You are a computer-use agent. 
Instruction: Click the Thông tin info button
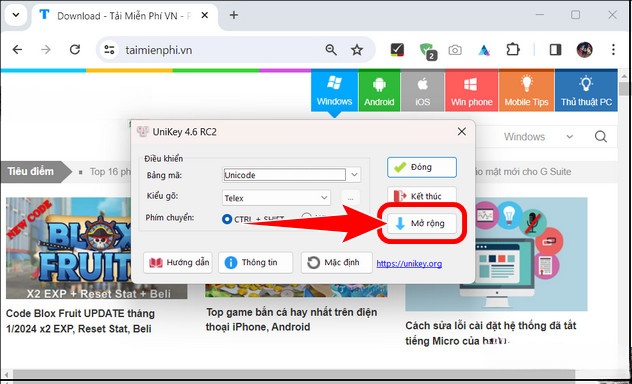[256, 263]
